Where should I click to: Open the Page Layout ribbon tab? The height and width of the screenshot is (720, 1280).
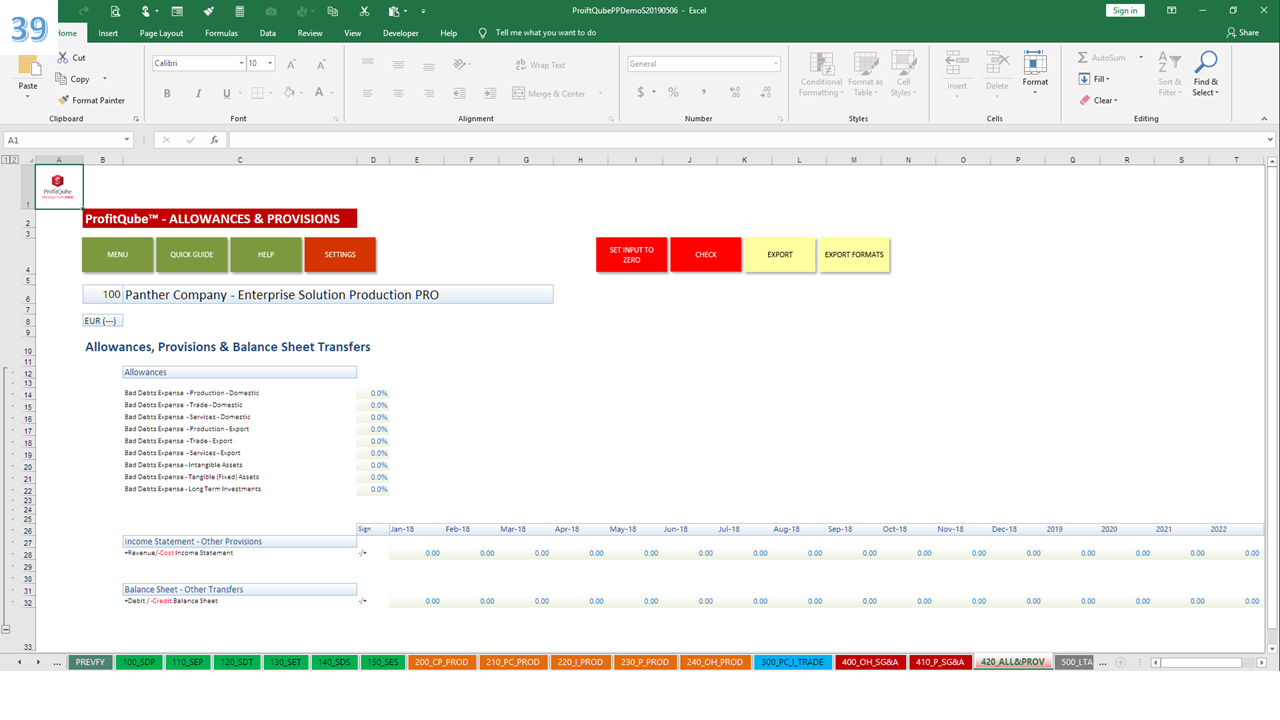pyautogui.click(x=161, y=33)
